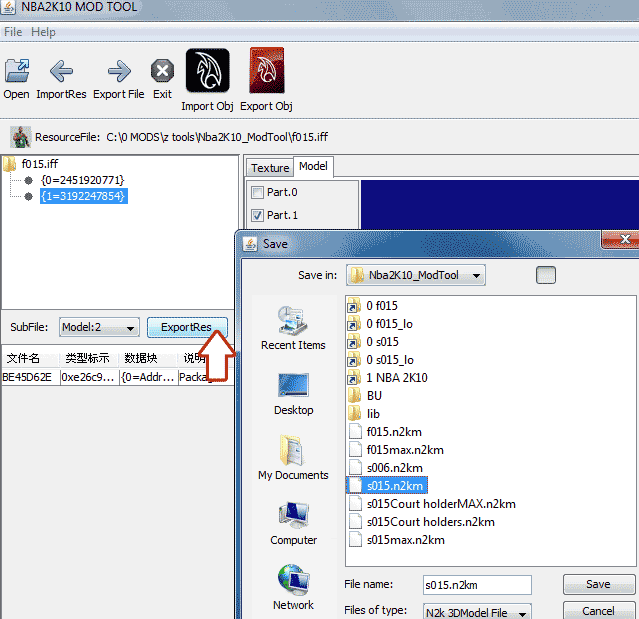Click the 文件名 column header
The height and width of the screenshot is (619, 639).
click(x=30, y=358)
